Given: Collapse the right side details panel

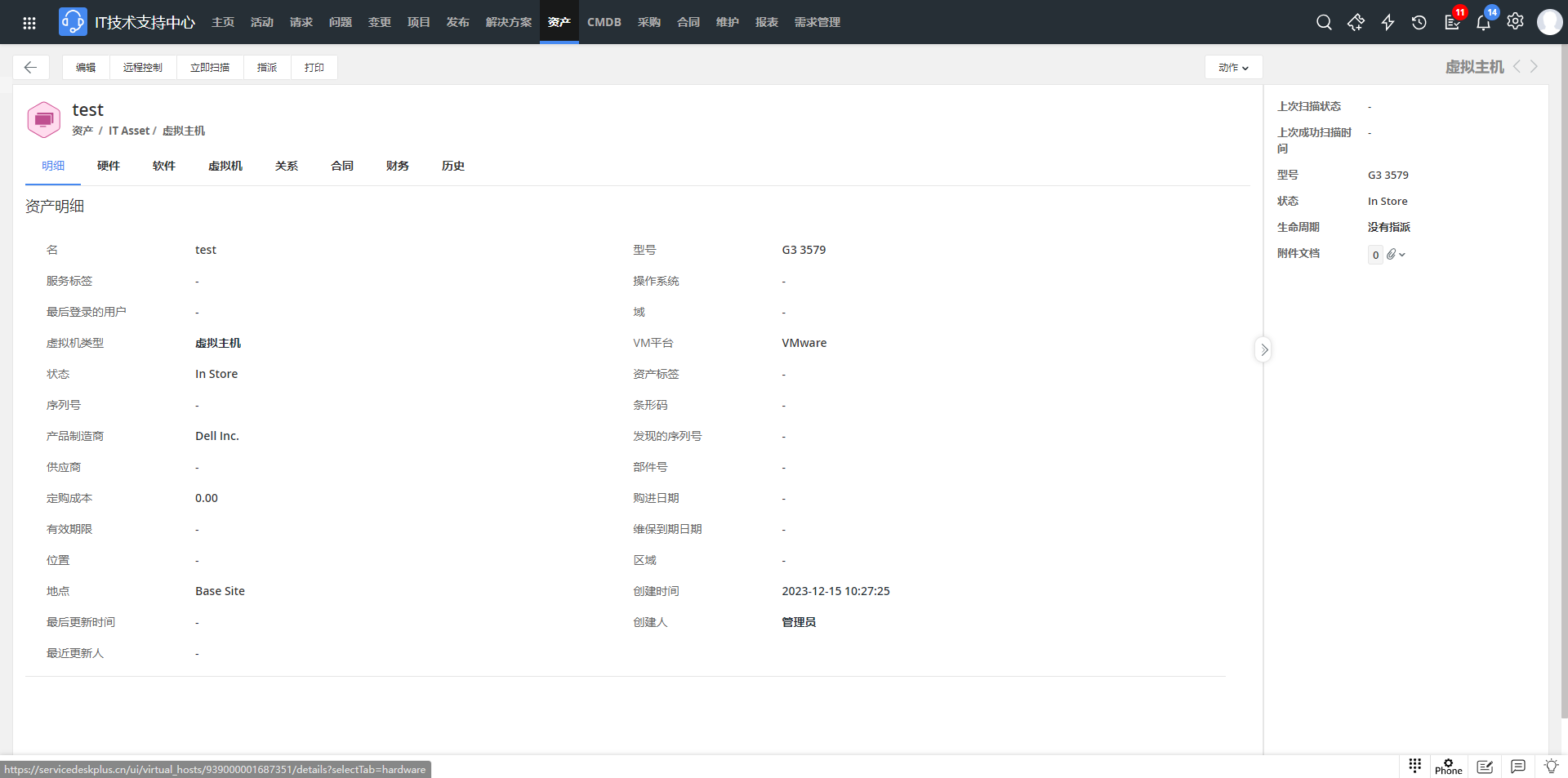Looking at the screenshot, I should coord(1263,350).
